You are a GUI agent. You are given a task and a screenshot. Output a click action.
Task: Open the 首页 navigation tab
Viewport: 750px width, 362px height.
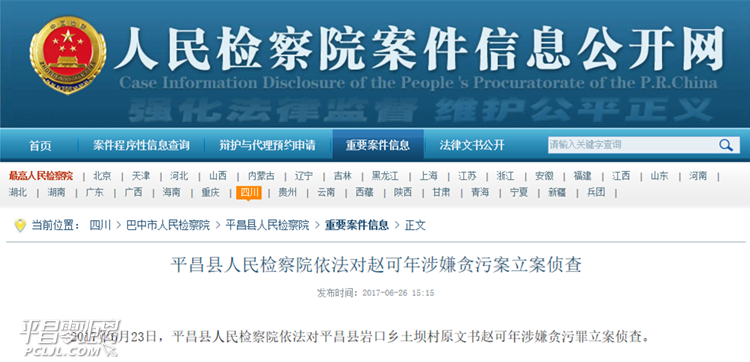(40, 145)
